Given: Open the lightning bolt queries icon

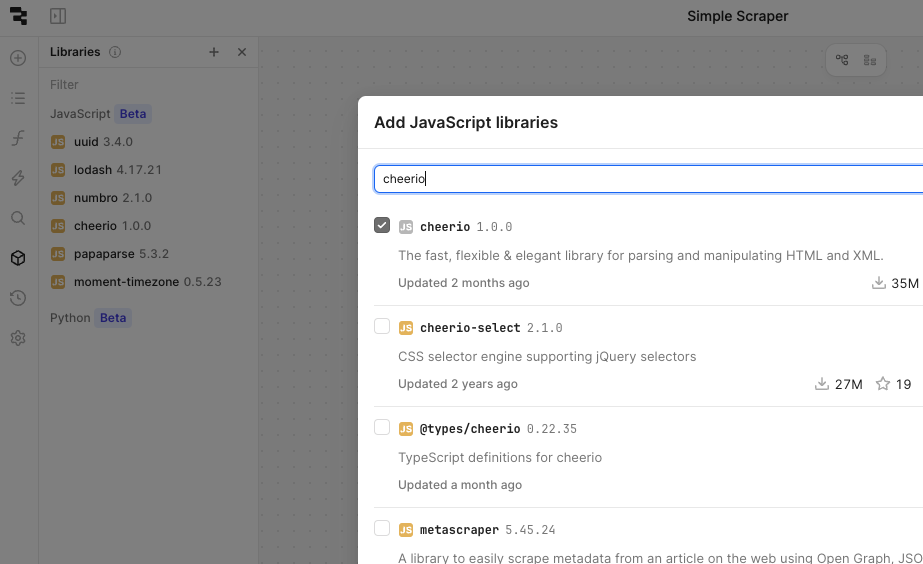Looking at the screenshot, I should [18, 178].
